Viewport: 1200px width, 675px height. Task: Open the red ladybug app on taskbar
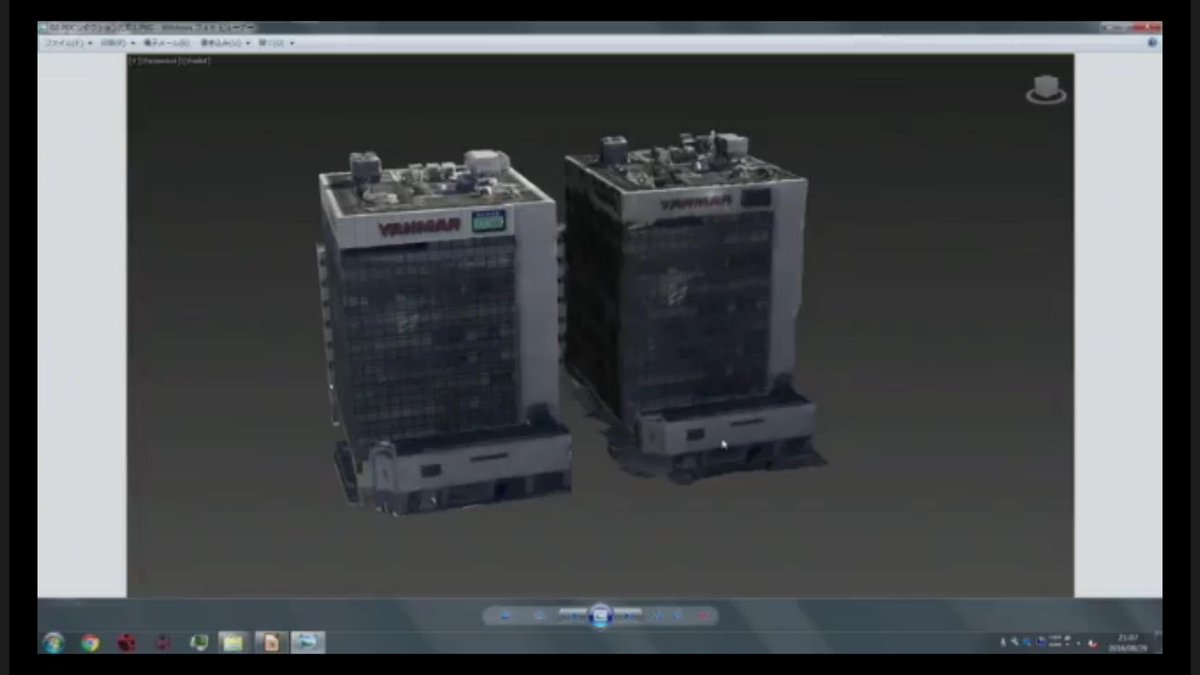click(x=126, y=642)
